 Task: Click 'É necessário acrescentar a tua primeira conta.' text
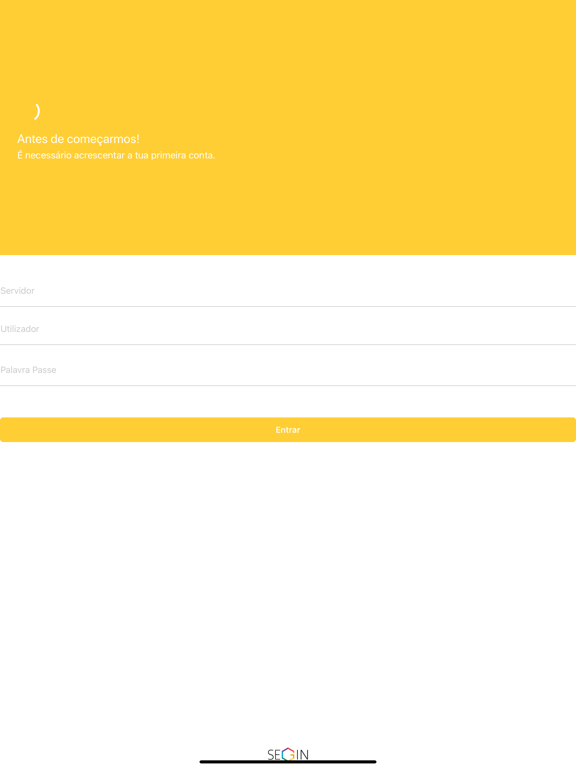116,155
